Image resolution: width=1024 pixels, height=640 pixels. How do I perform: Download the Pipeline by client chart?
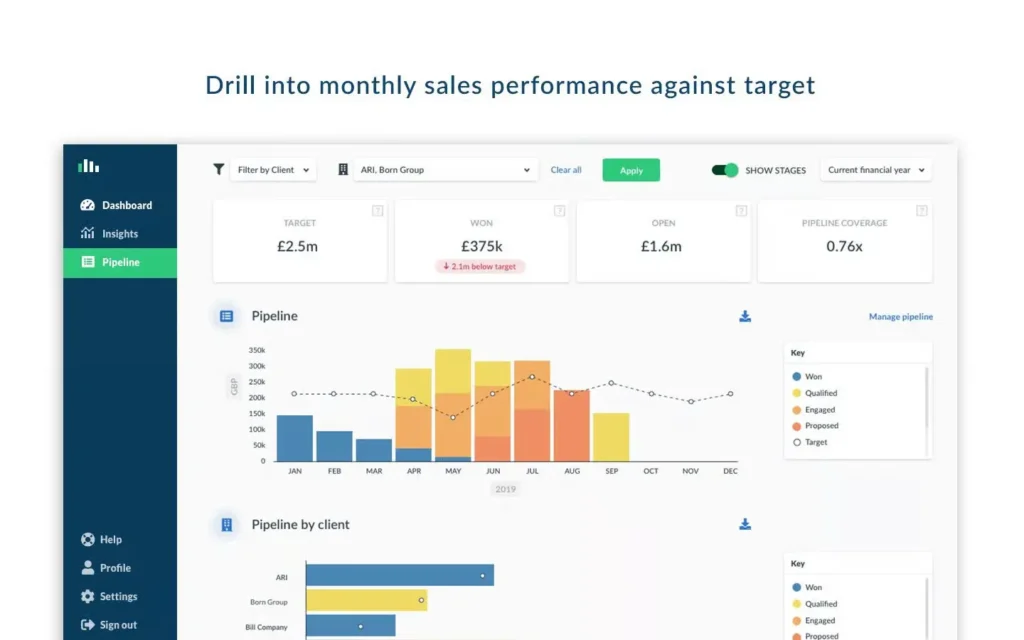[745, 523]
